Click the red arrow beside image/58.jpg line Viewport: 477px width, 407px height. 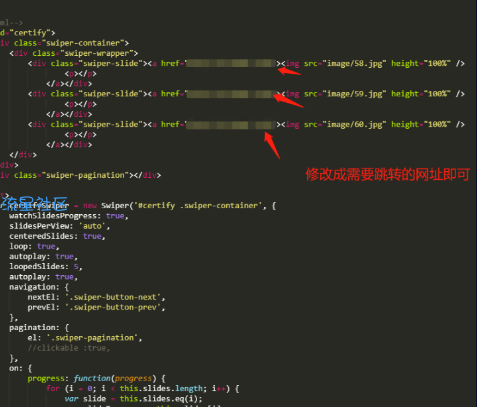pos(289,71)
